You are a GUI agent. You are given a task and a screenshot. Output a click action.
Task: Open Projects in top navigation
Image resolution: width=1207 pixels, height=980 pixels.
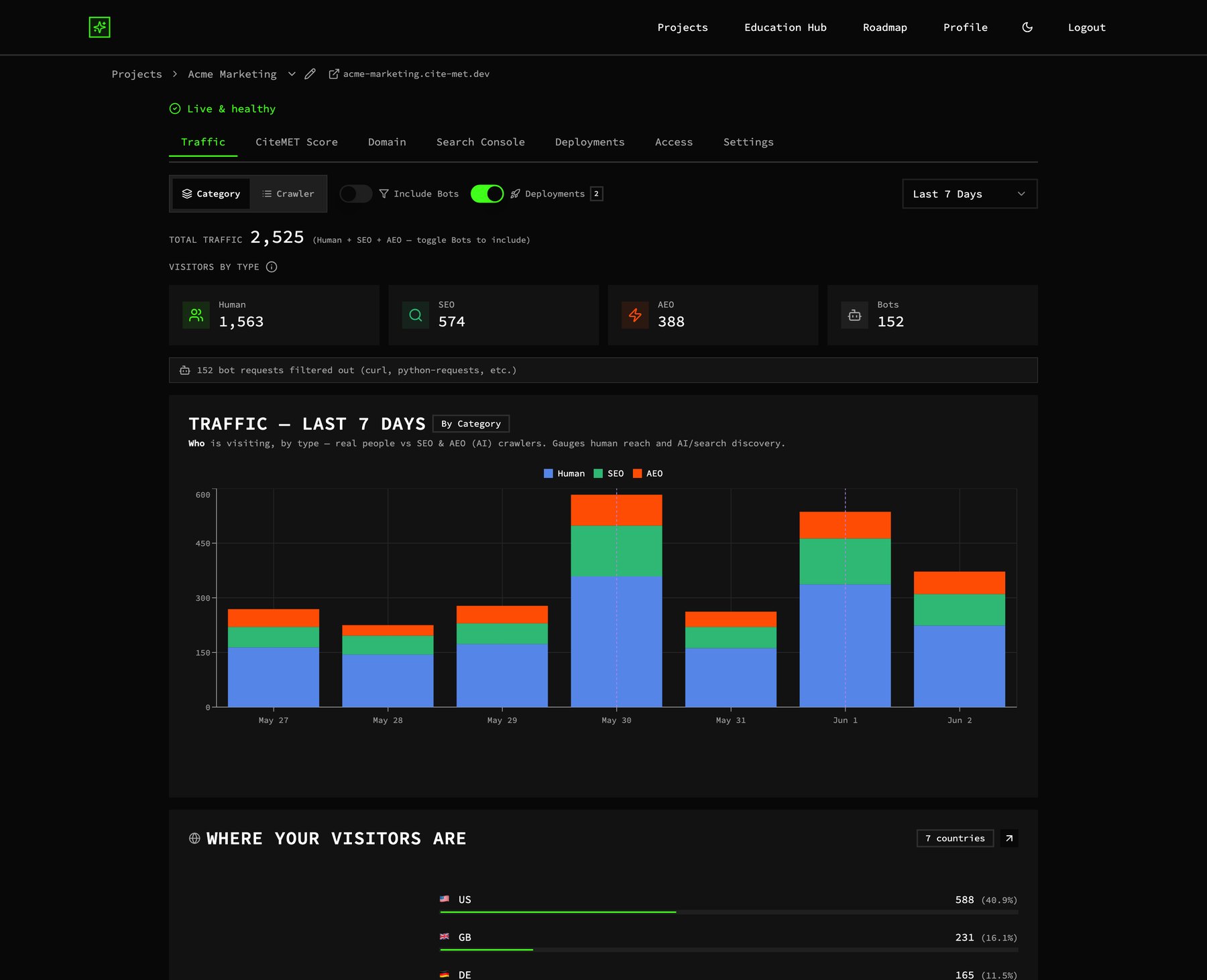(683, 27)
